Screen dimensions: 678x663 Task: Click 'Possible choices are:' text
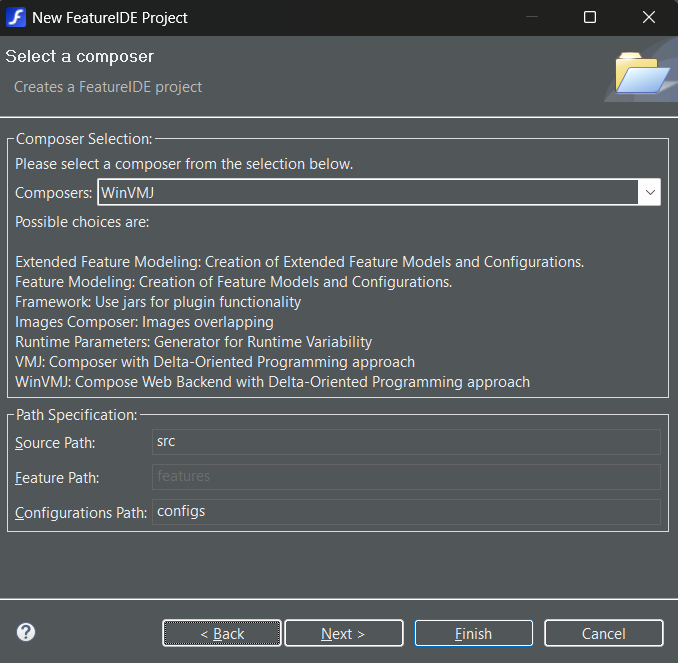[x=82, y=222]
